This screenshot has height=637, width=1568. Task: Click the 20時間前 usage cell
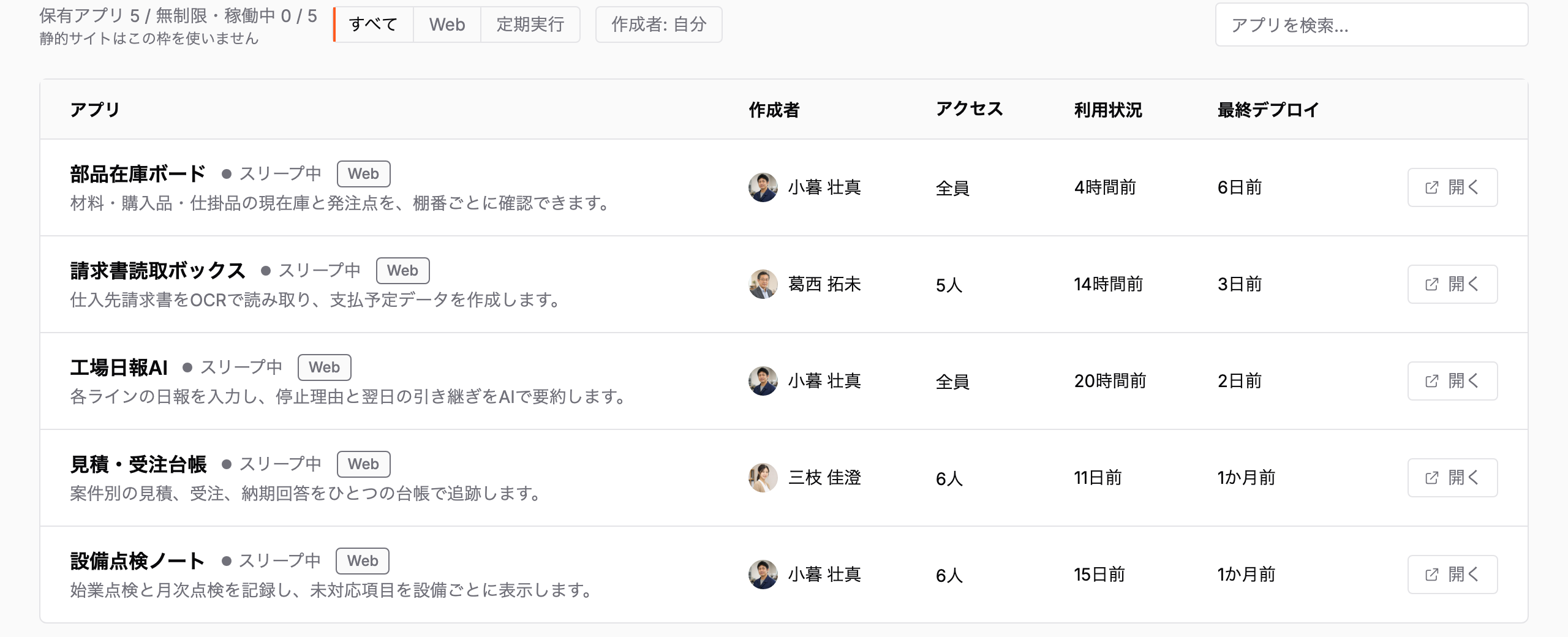1110,381
